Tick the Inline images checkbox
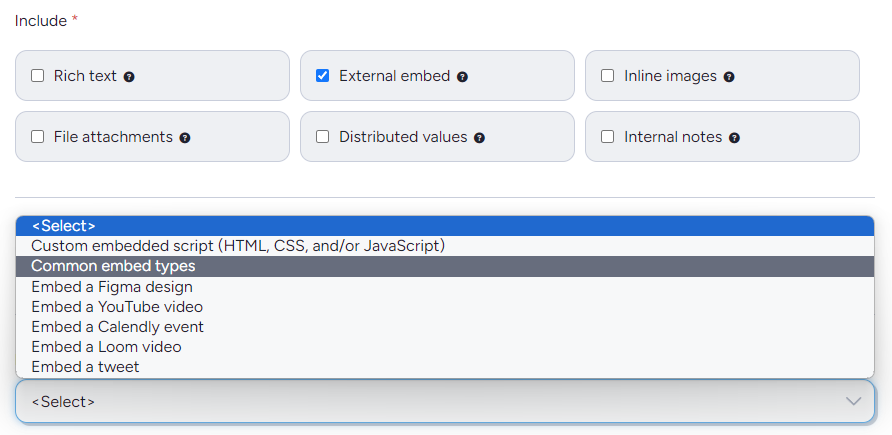Image resolution: width=892 pixels, height=435 pixels. pos(608,76)
